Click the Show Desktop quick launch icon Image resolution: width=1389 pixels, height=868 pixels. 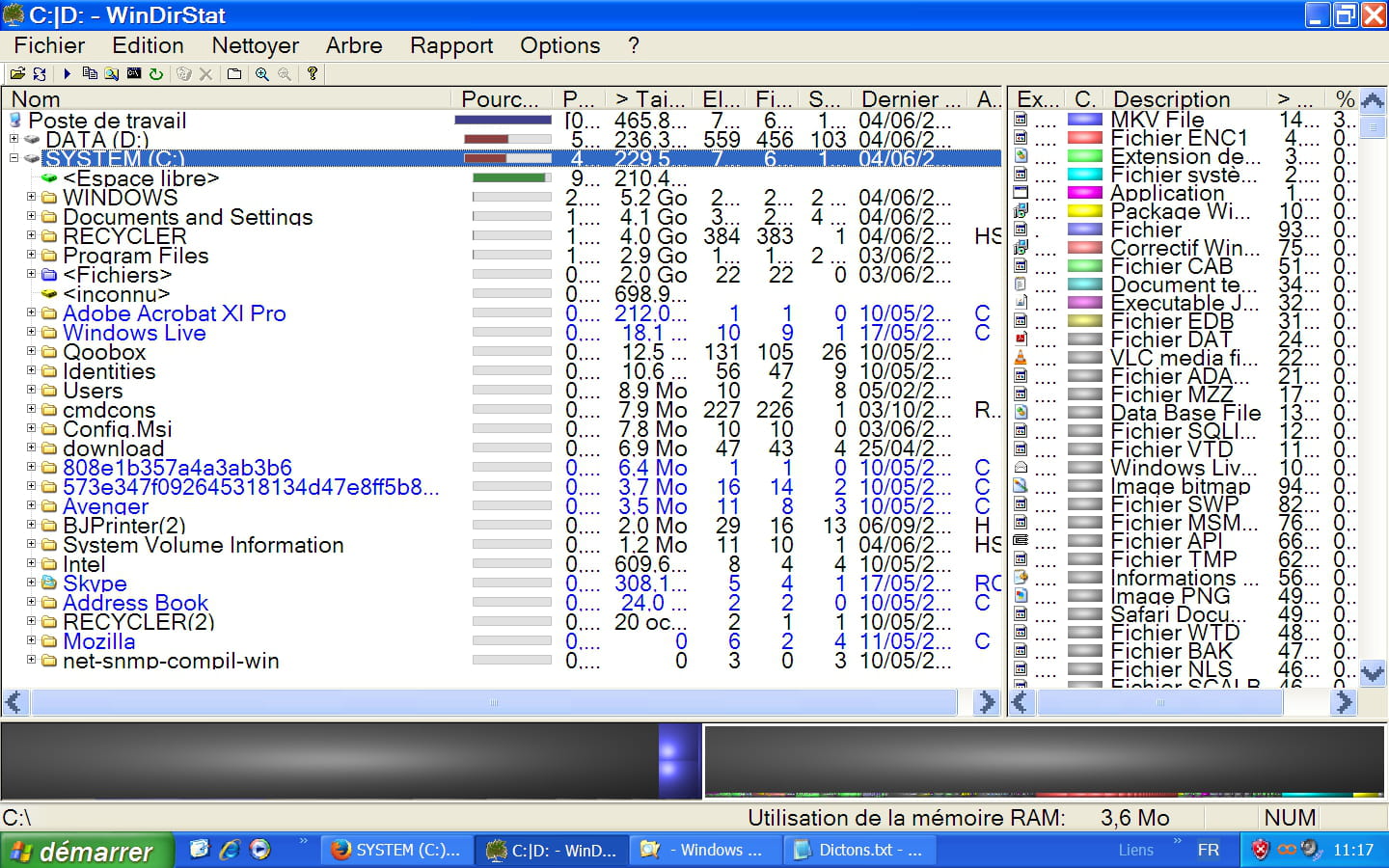point(200,850)
